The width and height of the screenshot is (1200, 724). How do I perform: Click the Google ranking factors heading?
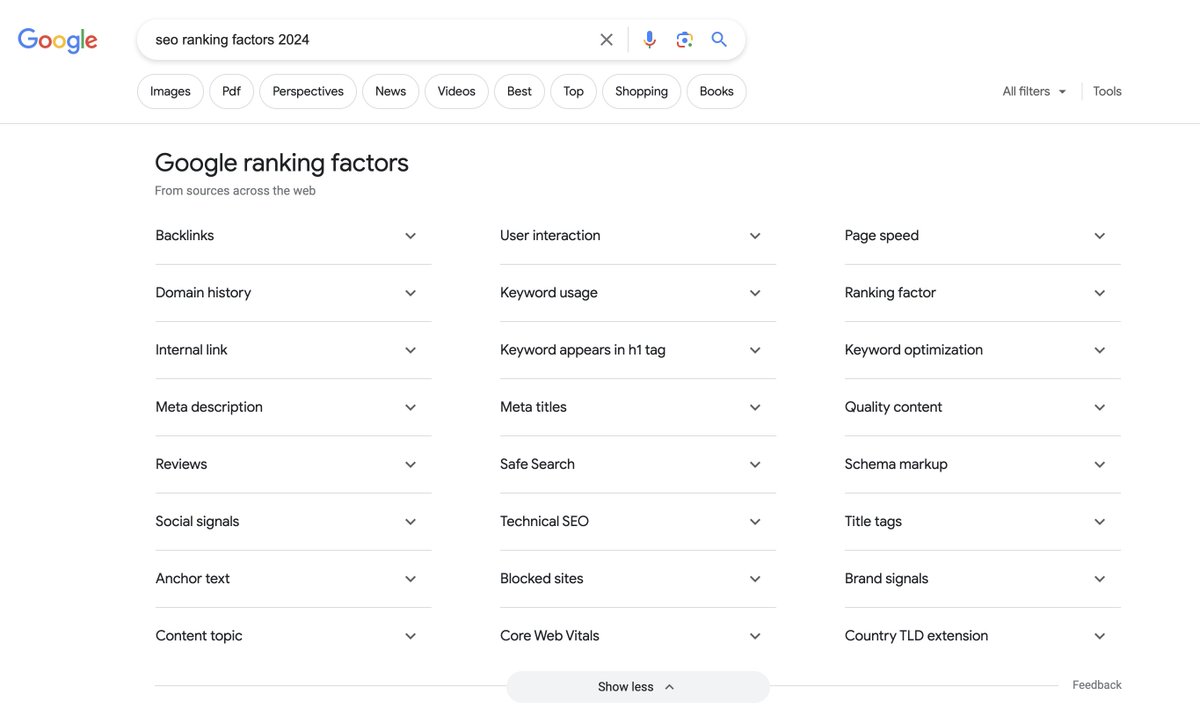[x=282, y=163]
